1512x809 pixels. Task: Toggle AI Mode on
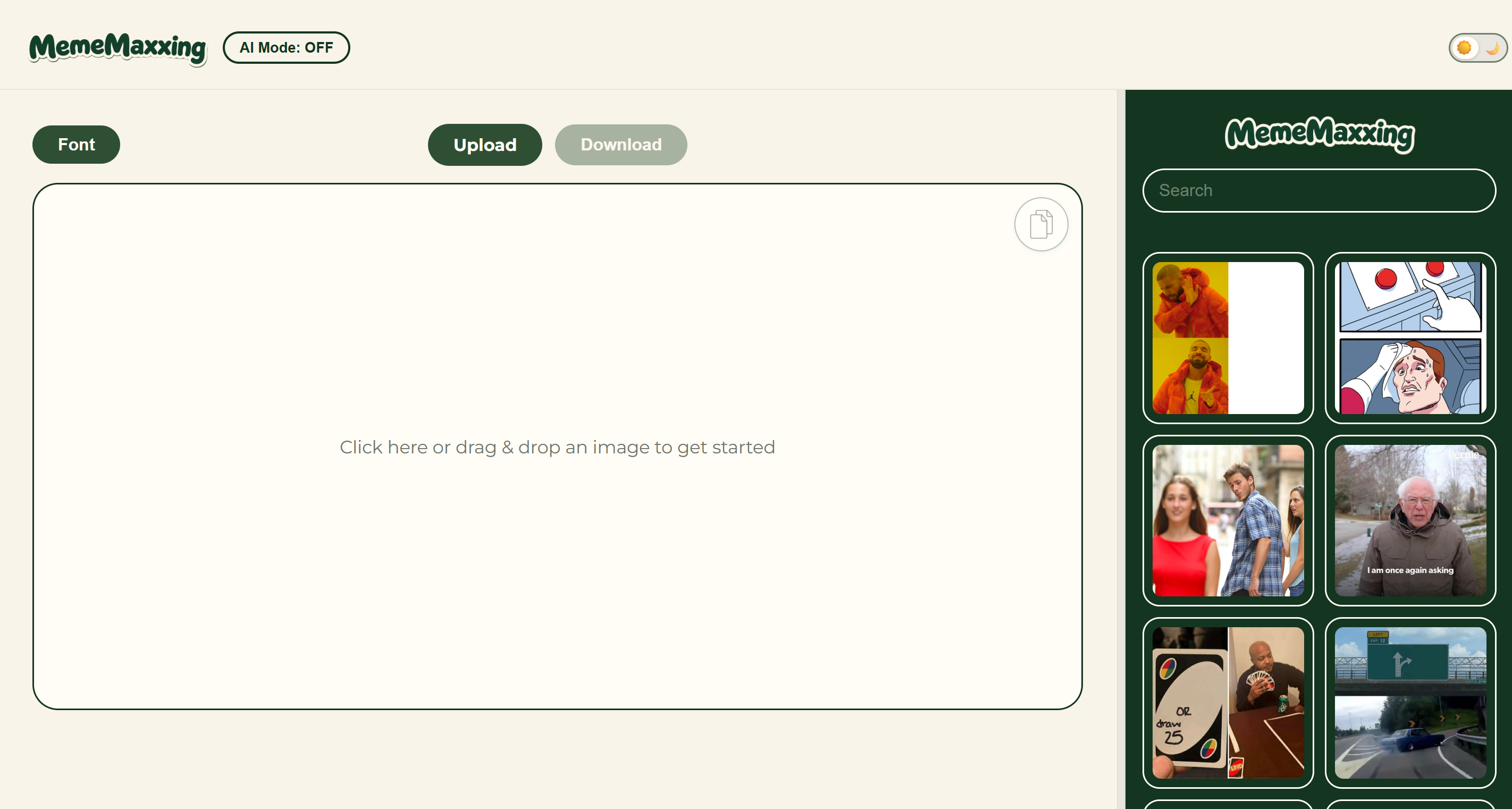coord(287,47)
